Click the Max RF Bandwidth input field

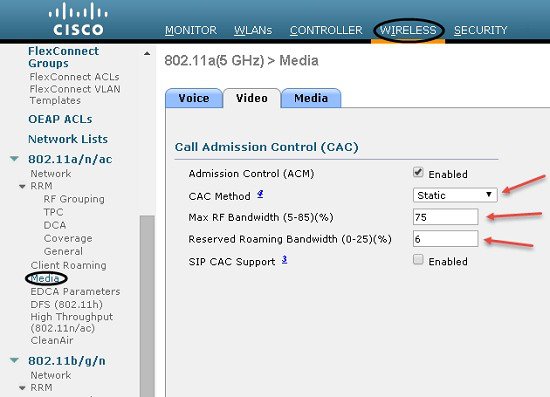445,217
